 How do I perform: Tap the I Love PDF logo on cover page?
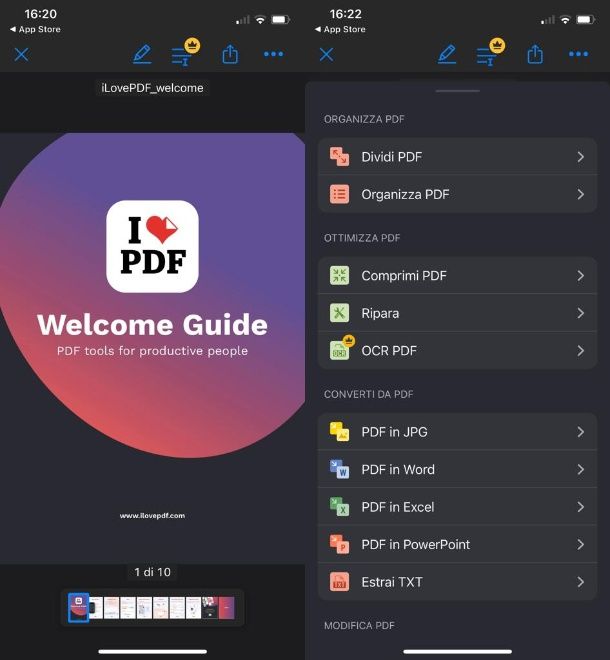tap(152, 246)
